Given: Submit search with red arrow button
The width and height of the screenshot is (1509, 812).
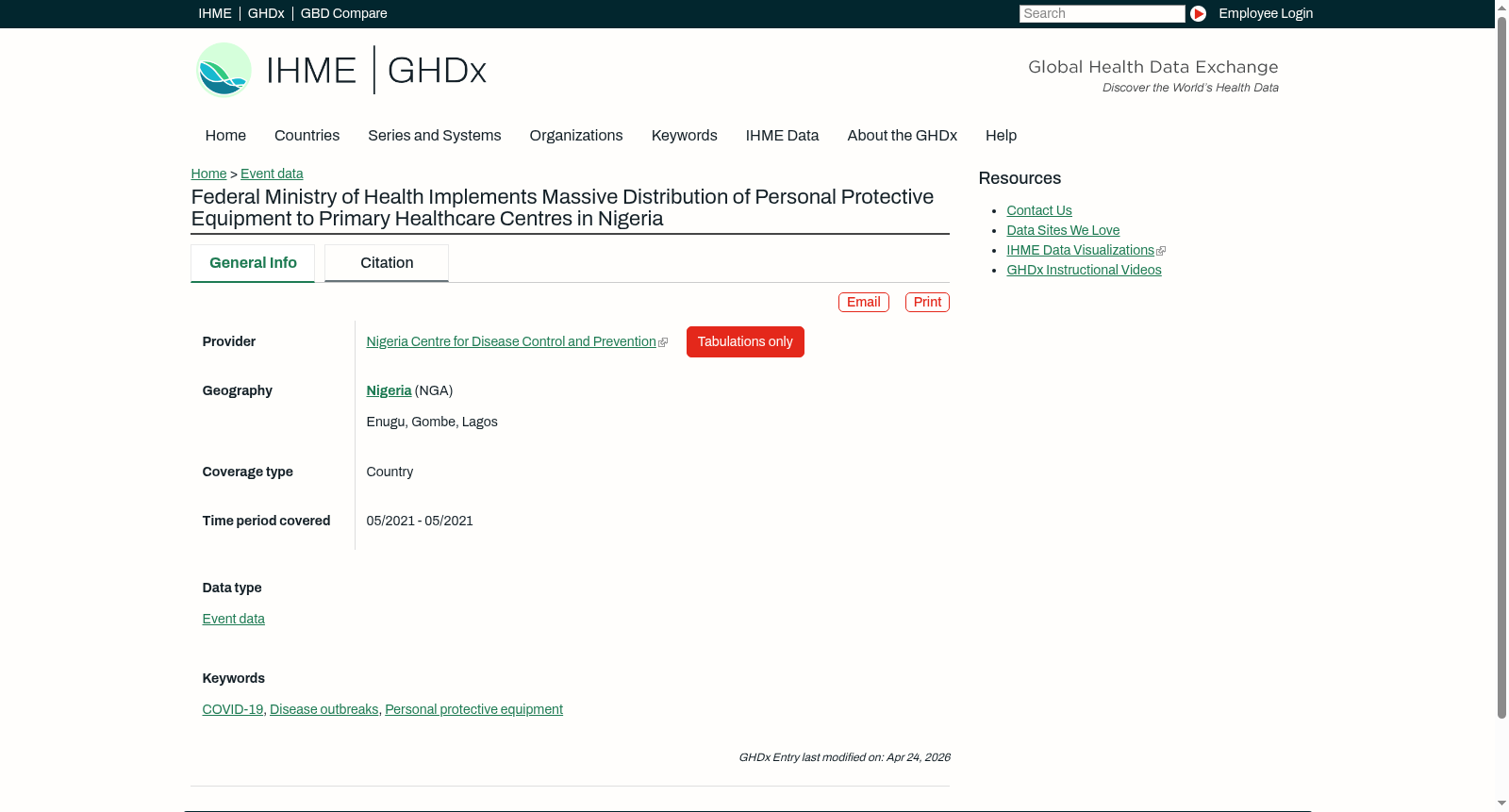Looking at the screenshot, I should (1198, 13).
